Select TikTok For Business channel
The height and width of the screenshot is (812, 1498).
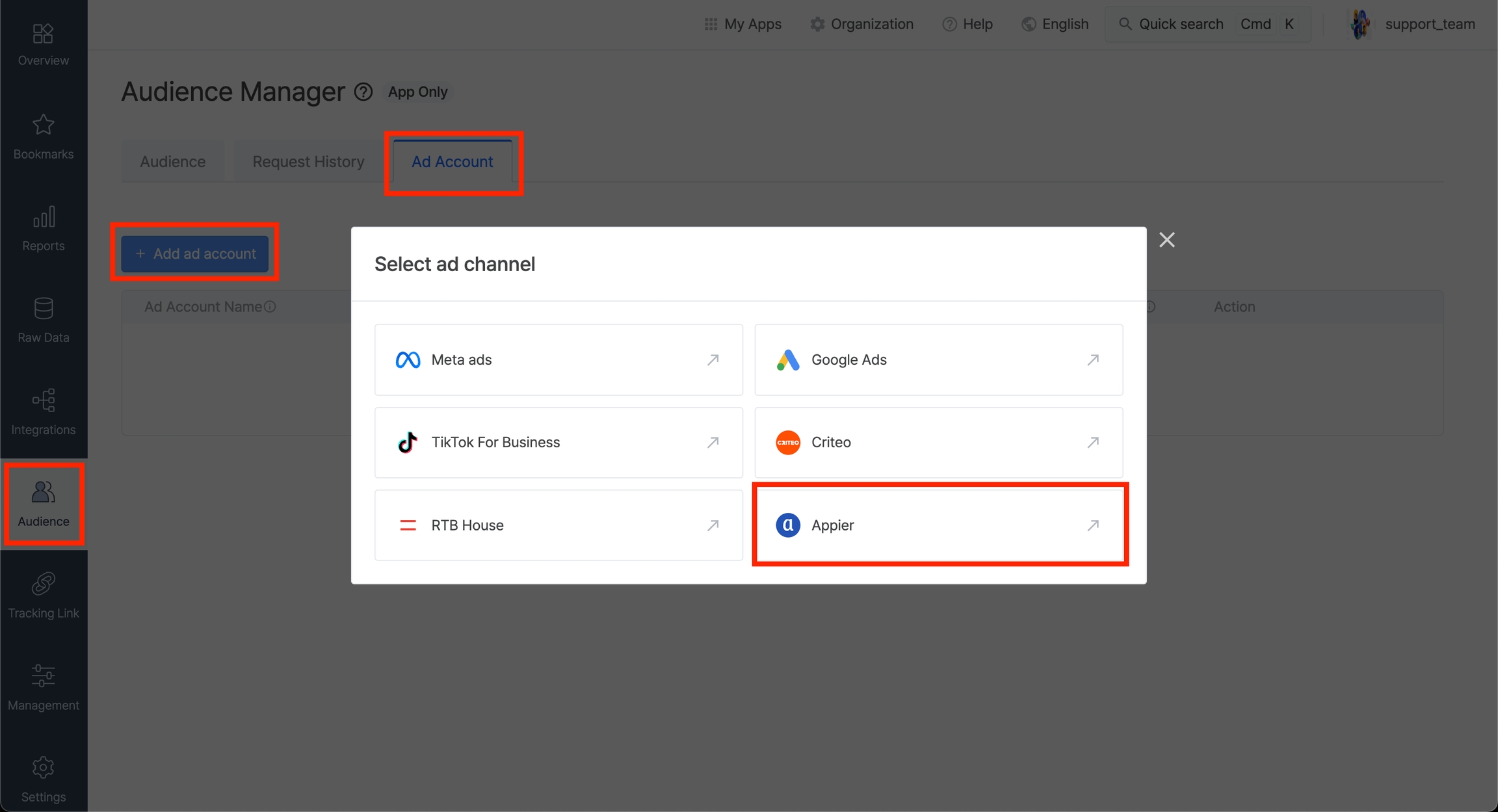[x=558, y=442]
